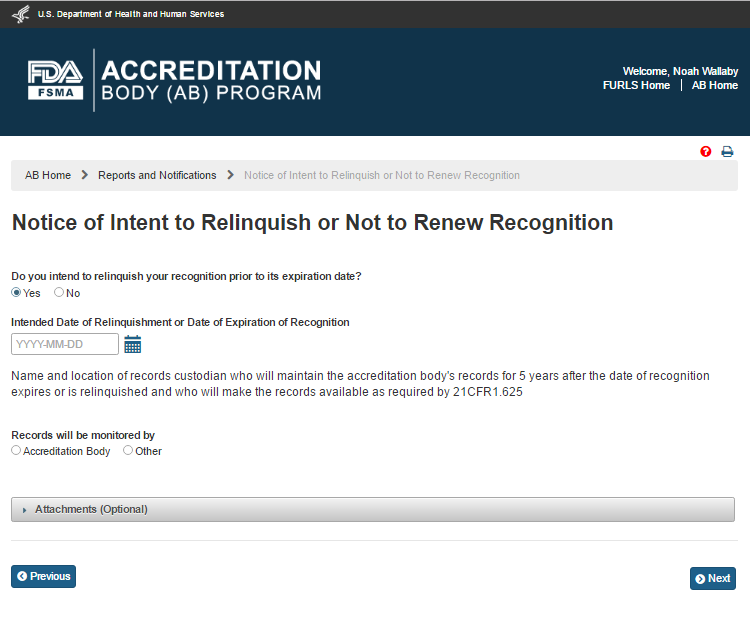Image resolution: width=750 pixels, height=617 pixels.
Task: Click the Intended Date of Relinquishment label
Action: tap(180, 322)
